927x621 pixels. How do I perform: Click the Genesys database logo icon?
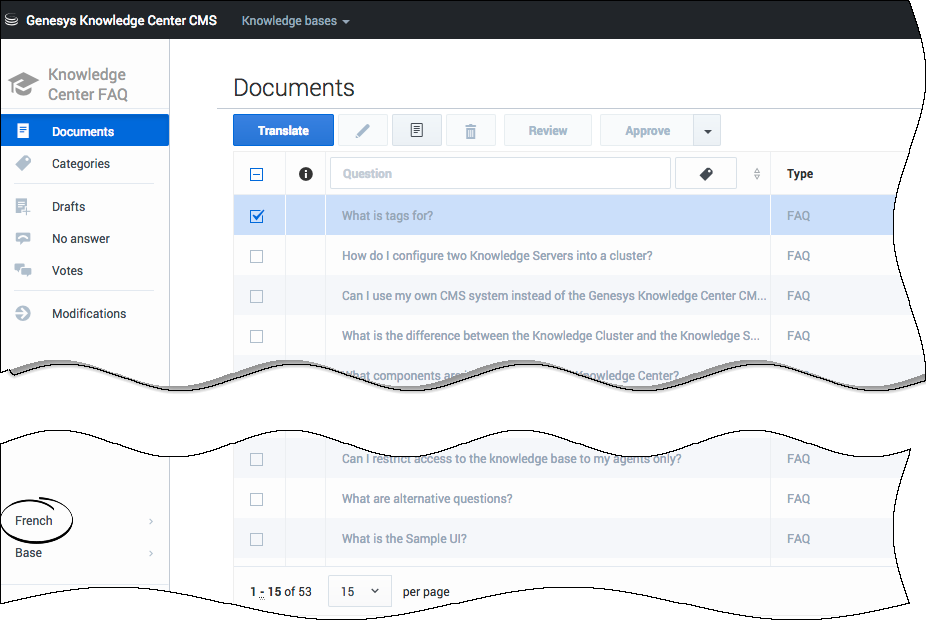pos(12,20)
